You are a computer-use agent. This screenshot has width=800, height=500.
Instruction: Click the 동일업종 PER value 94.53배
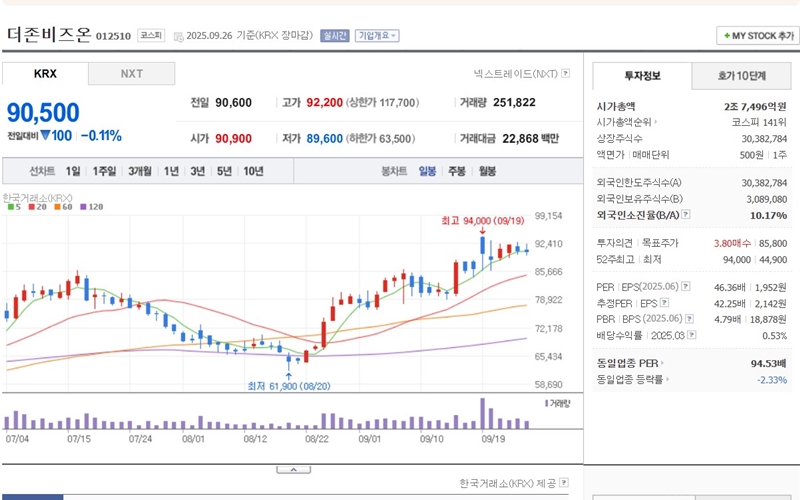pyautogui.click(x=768, y=363)
